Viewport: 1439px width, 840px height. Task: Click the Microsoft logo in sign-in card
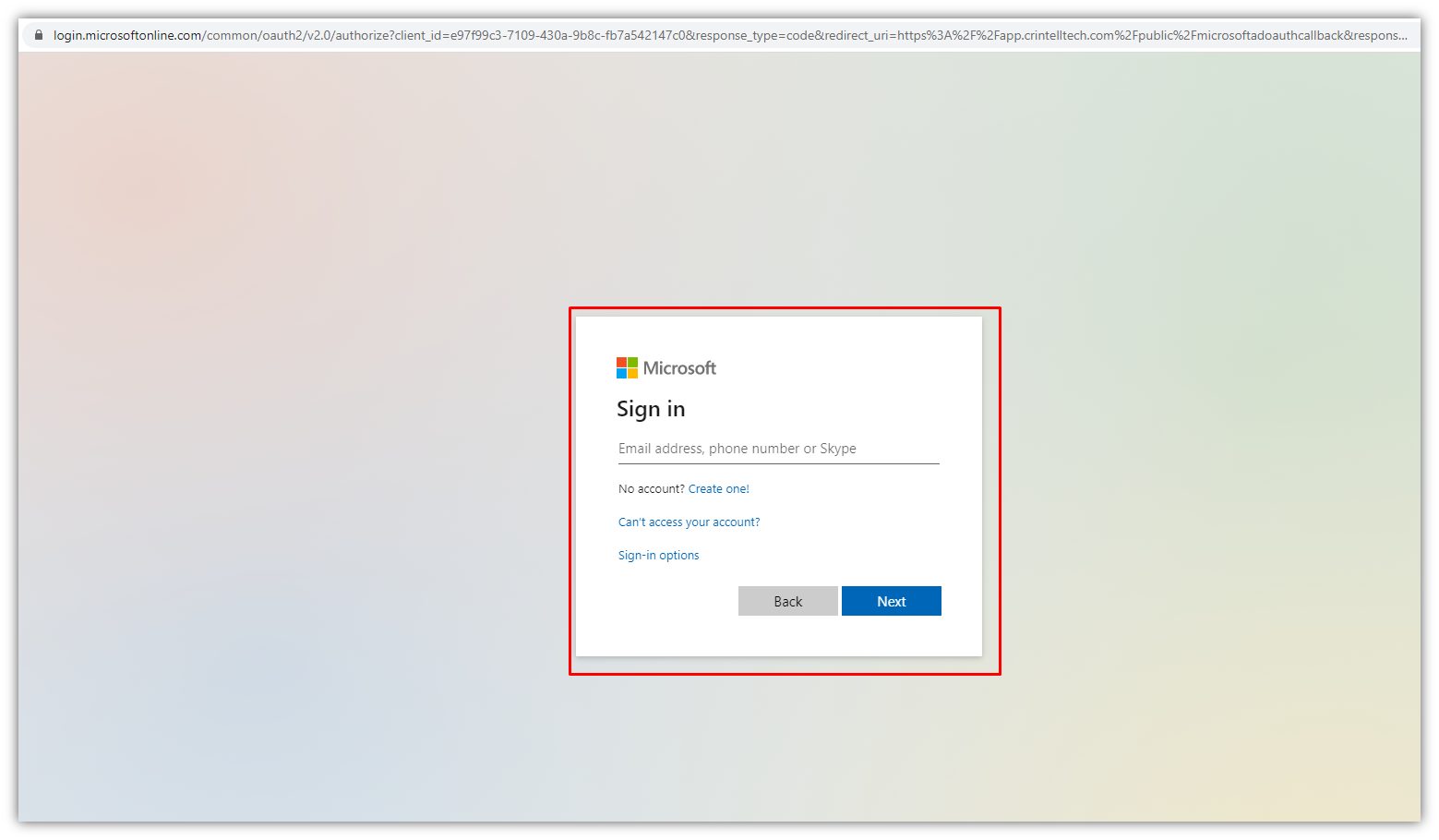tap(666, 368)
